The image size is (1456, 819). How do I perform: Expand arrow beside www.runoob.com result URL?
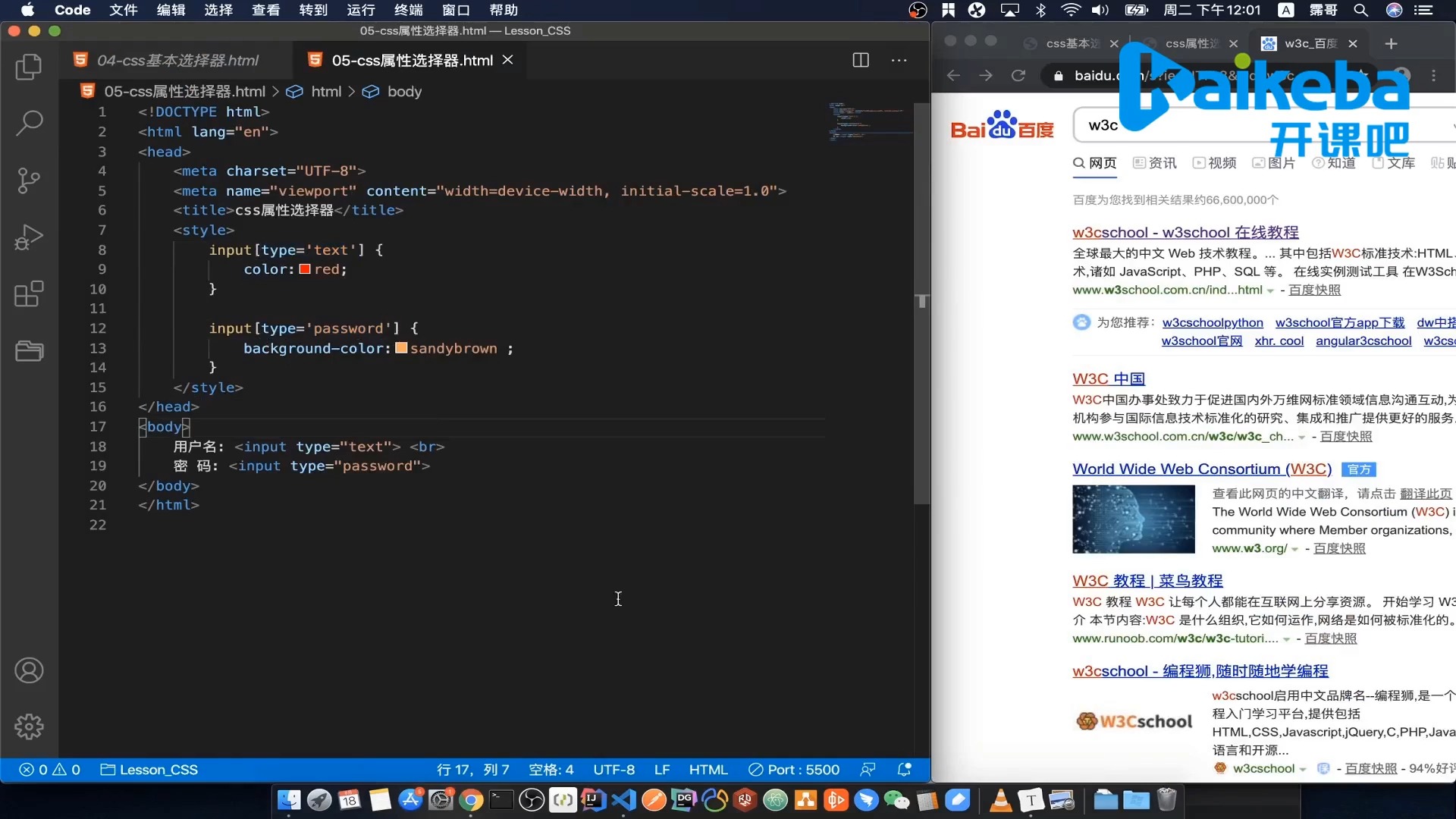1286,640
